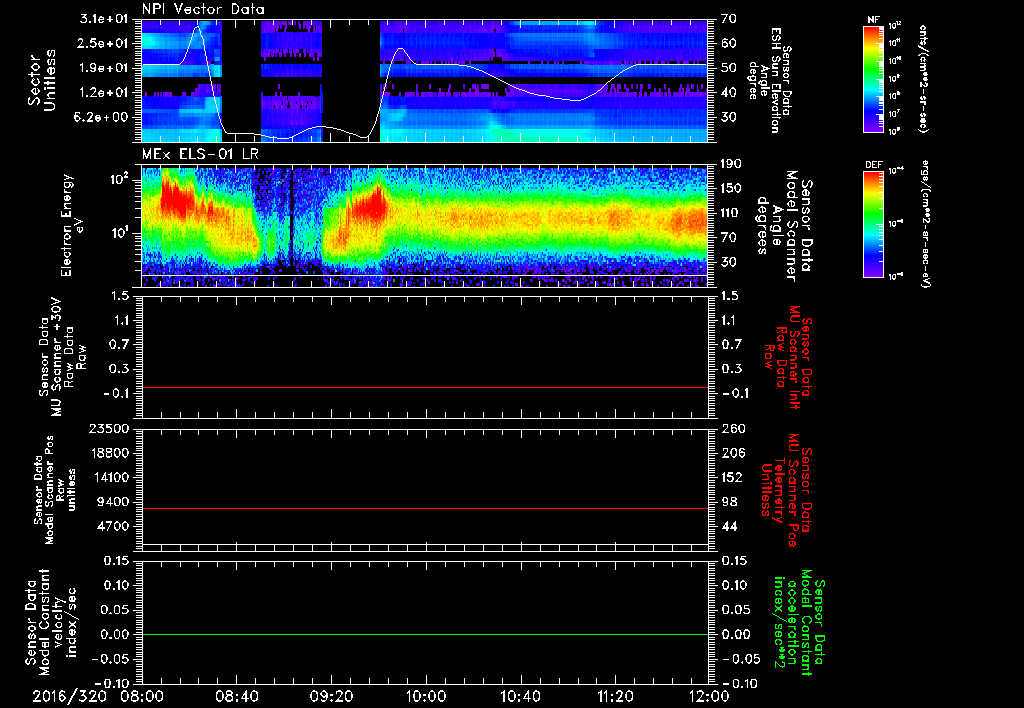Click the red scanner position line
Image resolution: width=1024 pixels, height=708 pixels.
click(424, 508)
